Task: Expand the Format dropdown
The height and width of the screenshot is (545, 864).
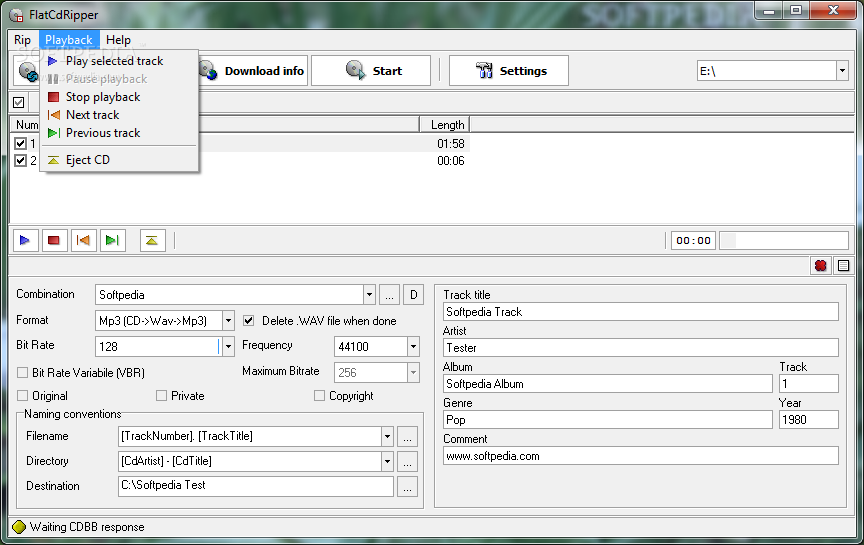Action: pos(228,321)
